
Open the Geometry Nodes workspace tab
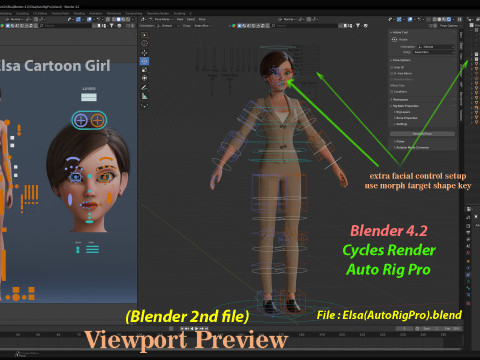158,13
